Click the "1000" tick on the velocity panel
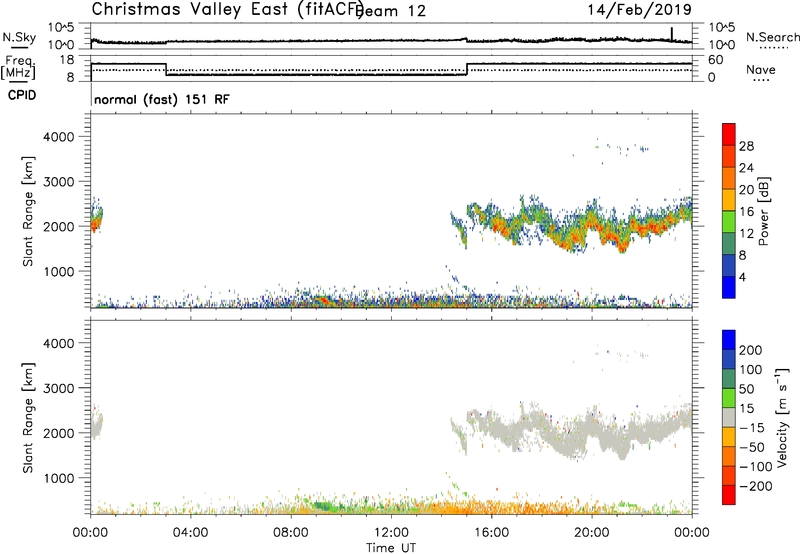 [x=58, y=478]
